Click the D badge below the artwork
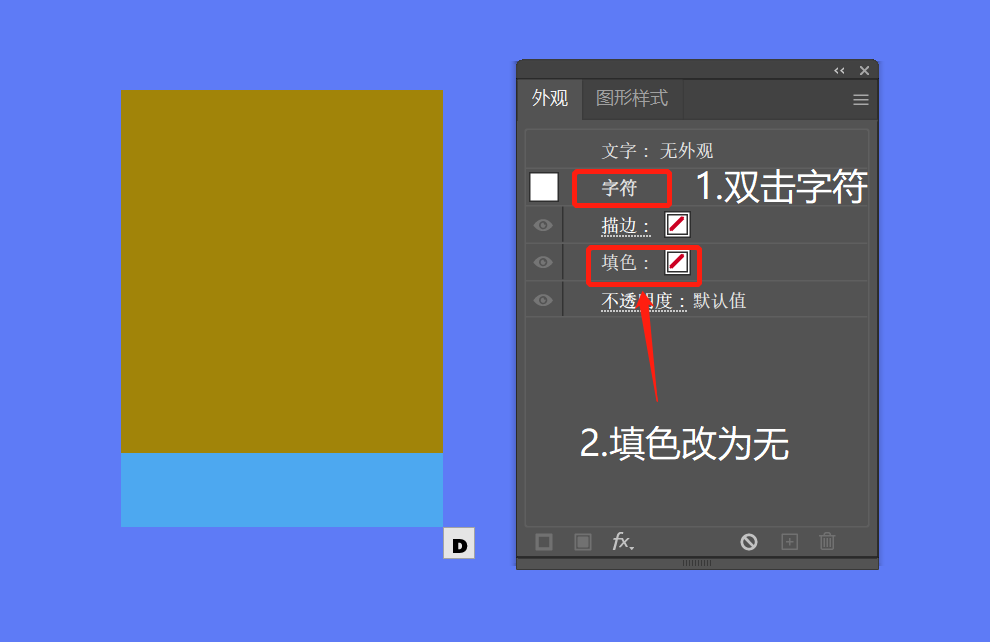Viewport: 990px width, 642px height. [459, 544]
